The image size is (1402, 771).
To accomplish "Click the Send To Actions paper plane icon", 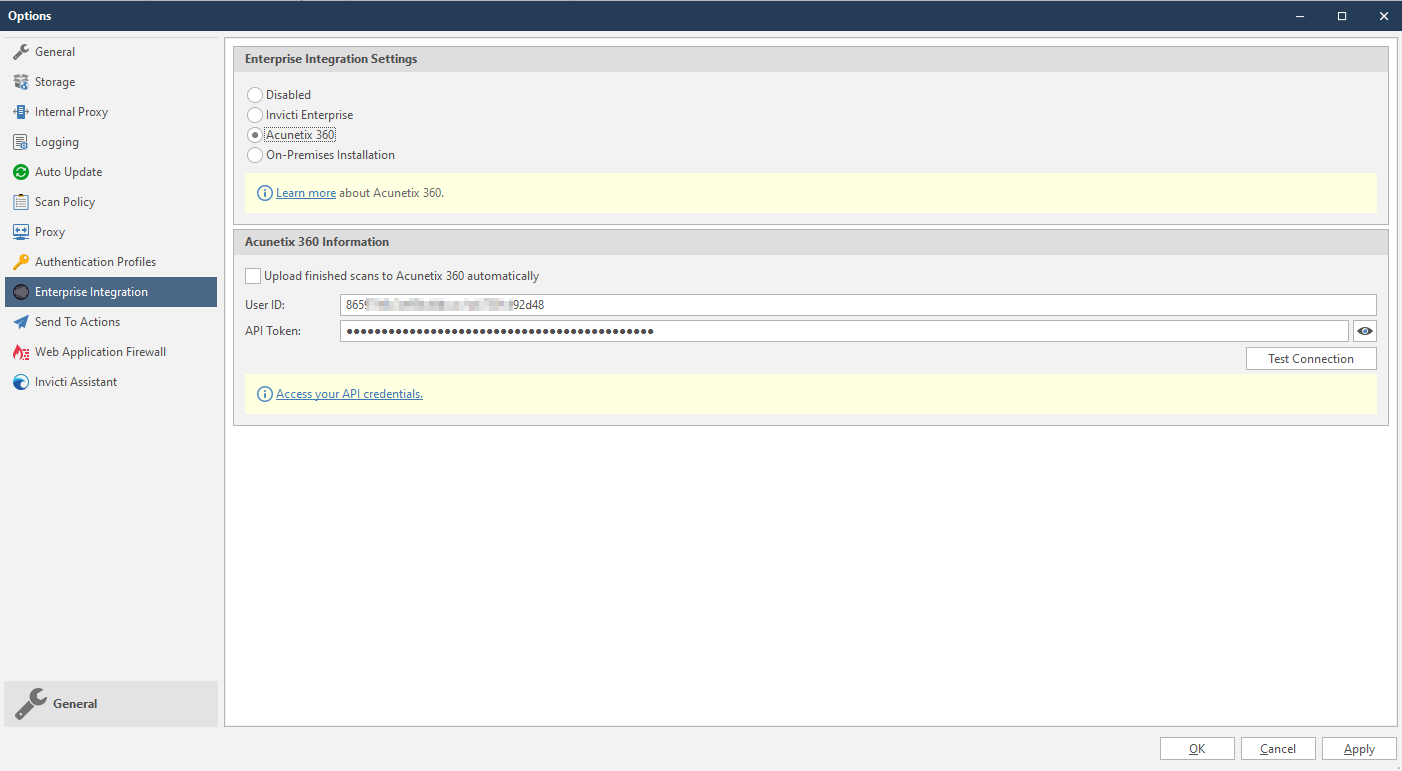I will point(20,322).
